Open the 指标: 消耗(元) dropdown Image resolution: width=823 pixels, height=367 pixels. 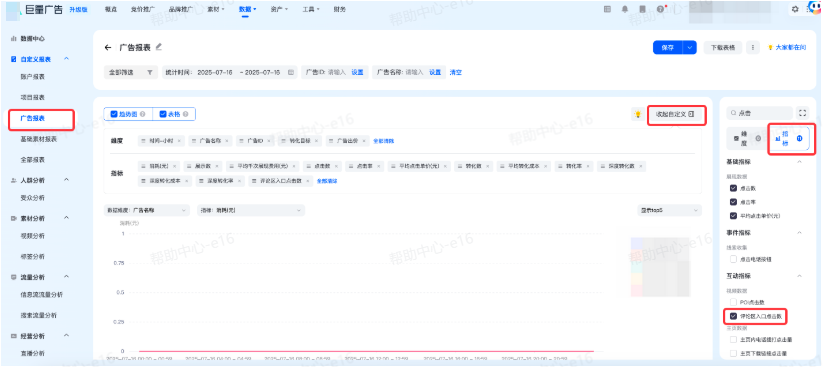pyautogui.click(x=251, y=210)
